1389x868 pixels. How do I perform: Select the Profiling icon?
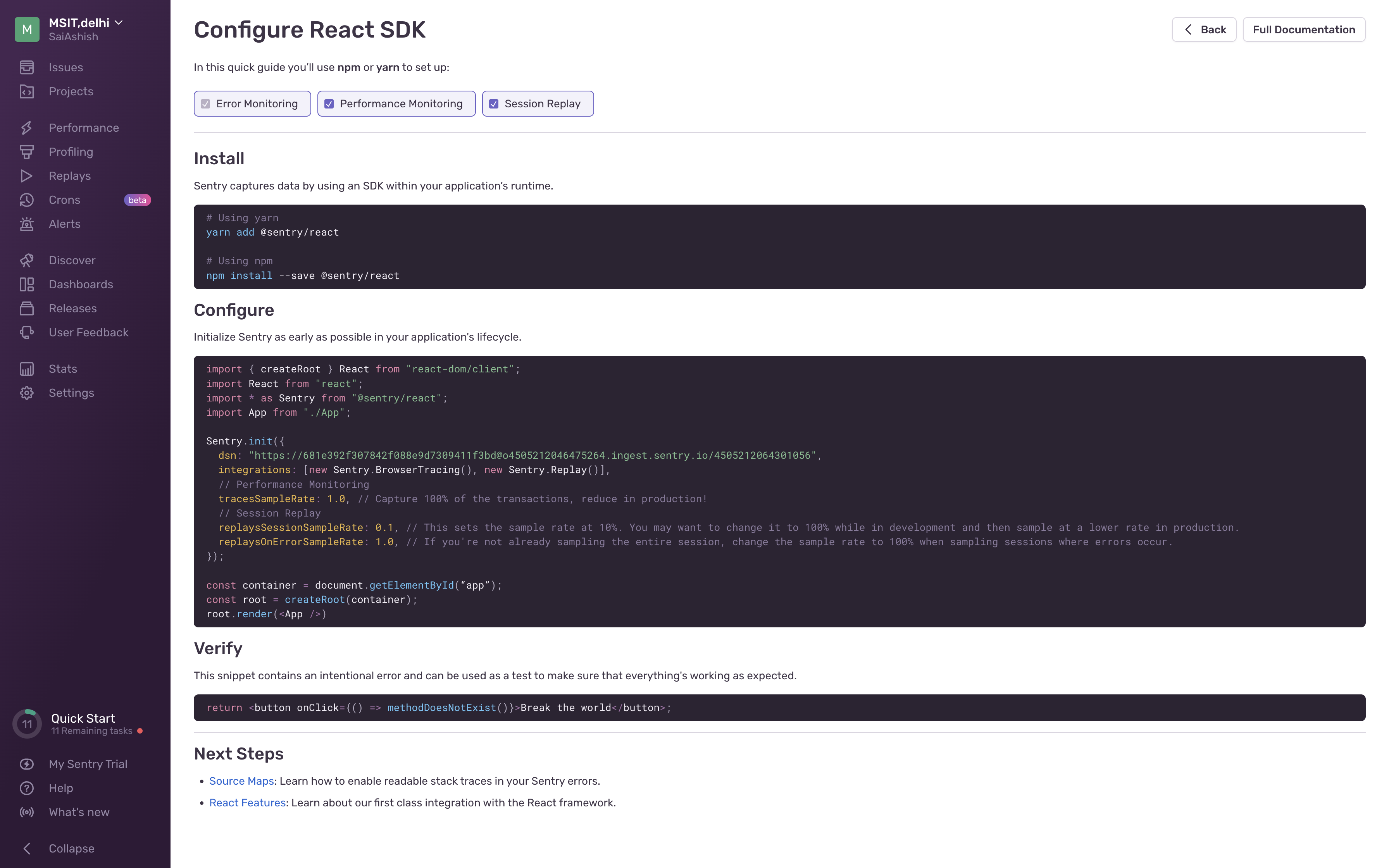coord(27,152)
